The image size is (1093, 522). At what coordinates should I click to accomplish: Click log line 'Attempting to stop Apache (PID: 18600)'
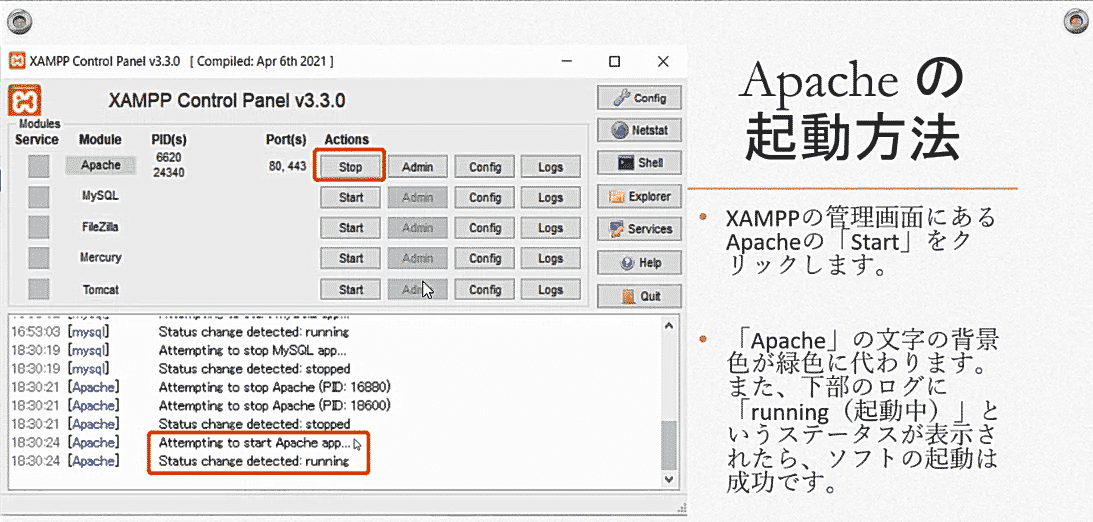[x=275, y=405]
